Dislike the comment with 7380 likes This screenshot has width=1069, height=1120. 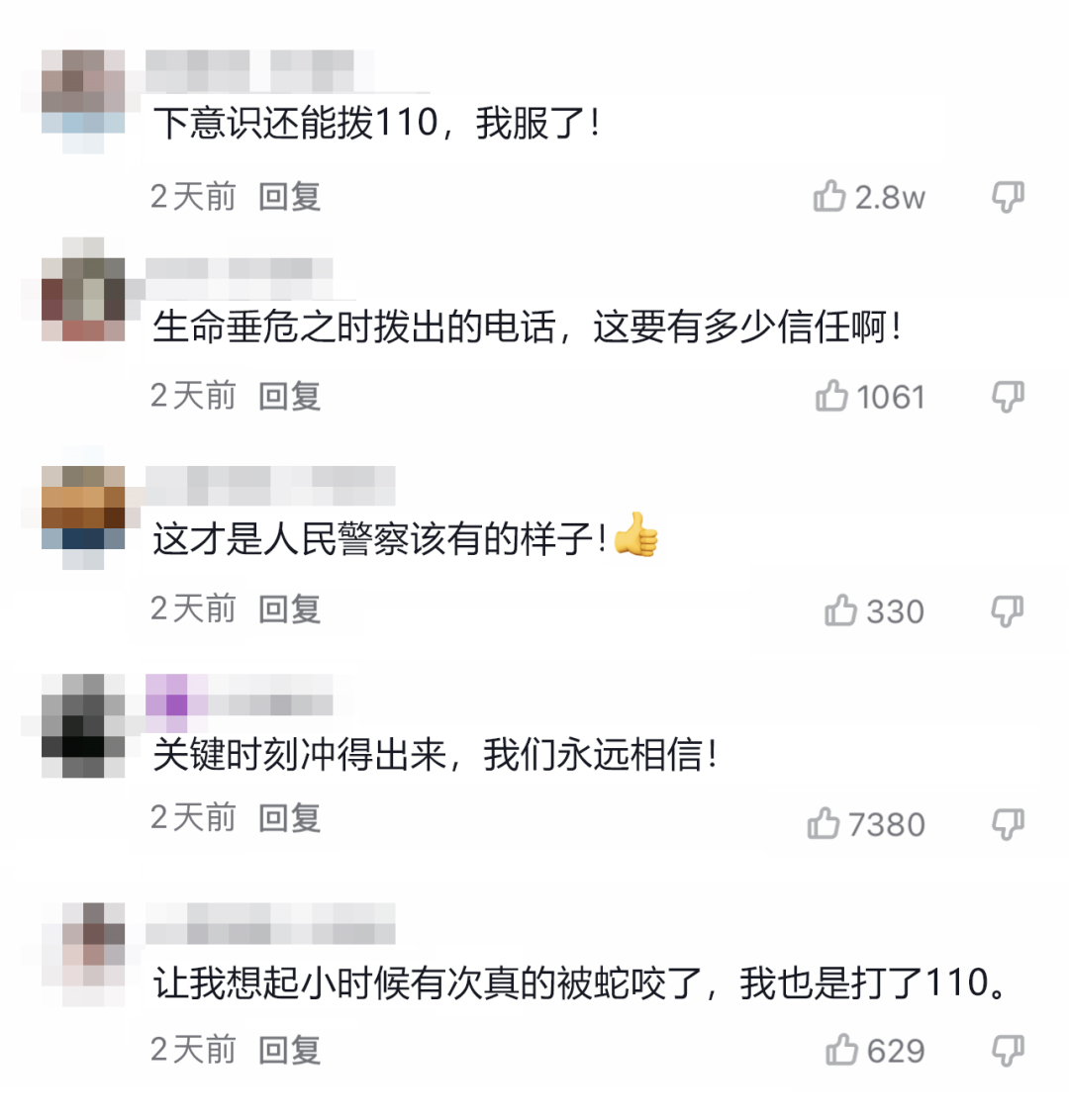[x=1008, y=824]
